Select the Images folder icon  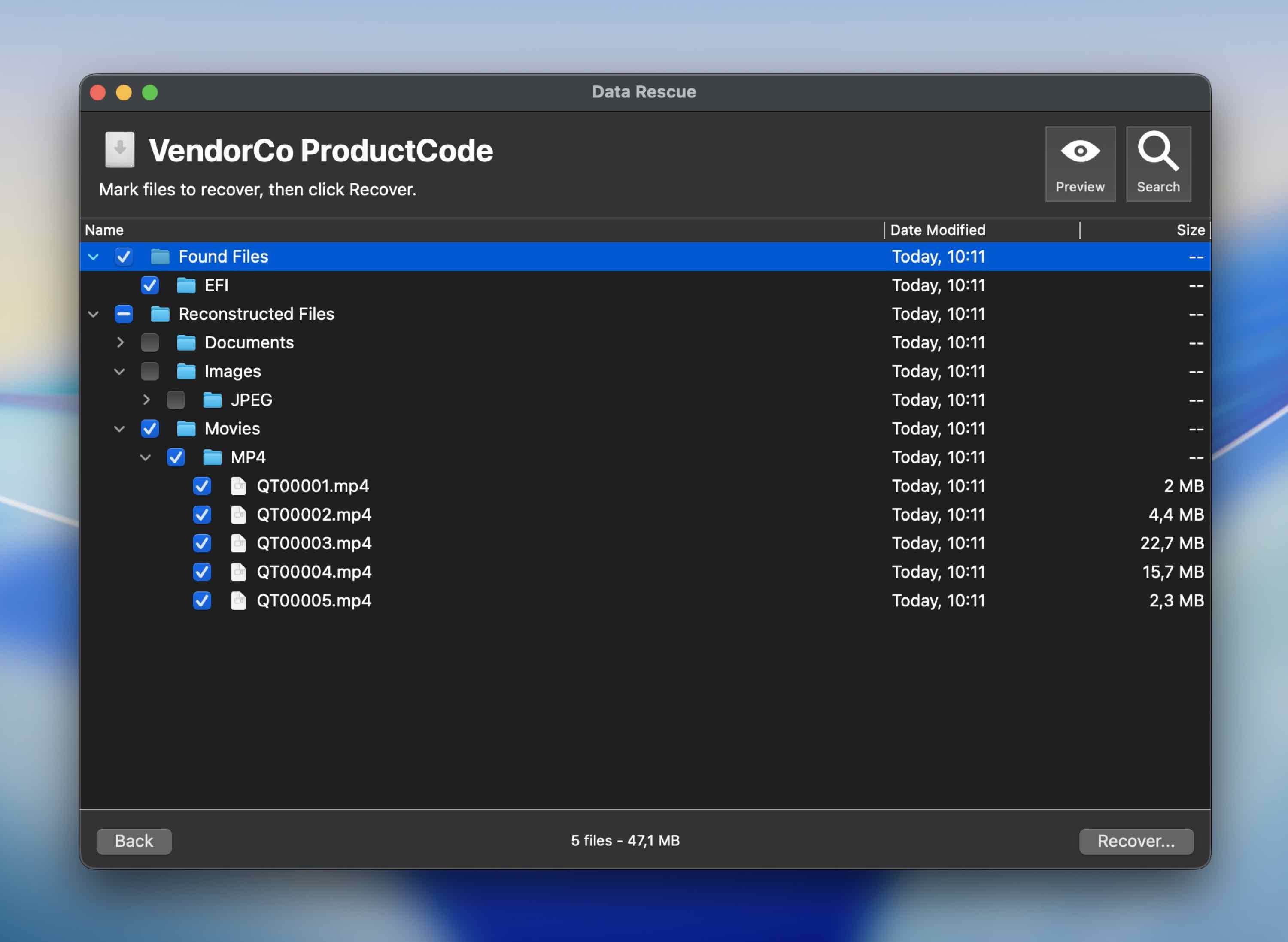click(186, 371)
